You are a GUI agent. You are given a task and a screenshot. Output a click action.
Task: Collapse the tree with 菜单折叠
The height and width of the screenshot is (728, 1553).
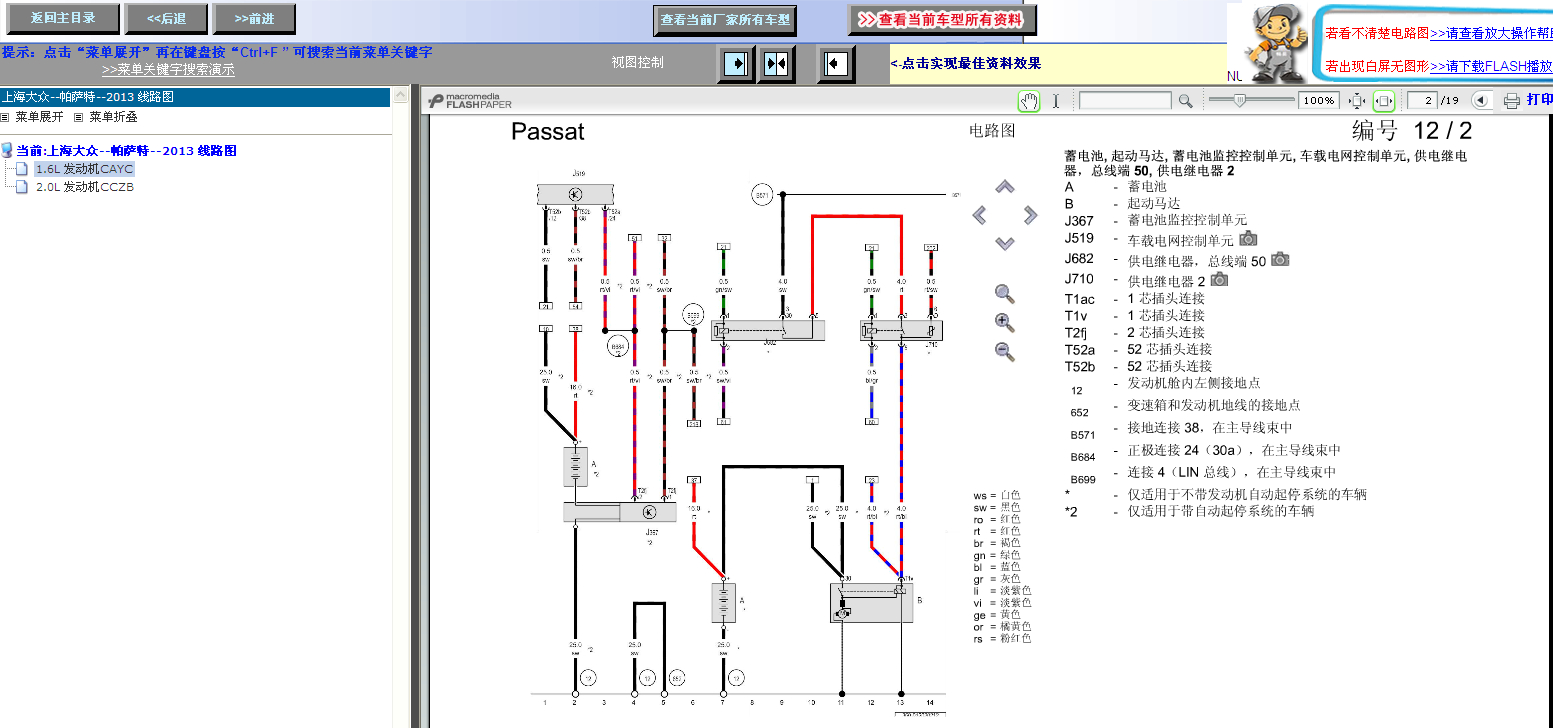pos(106,117)
